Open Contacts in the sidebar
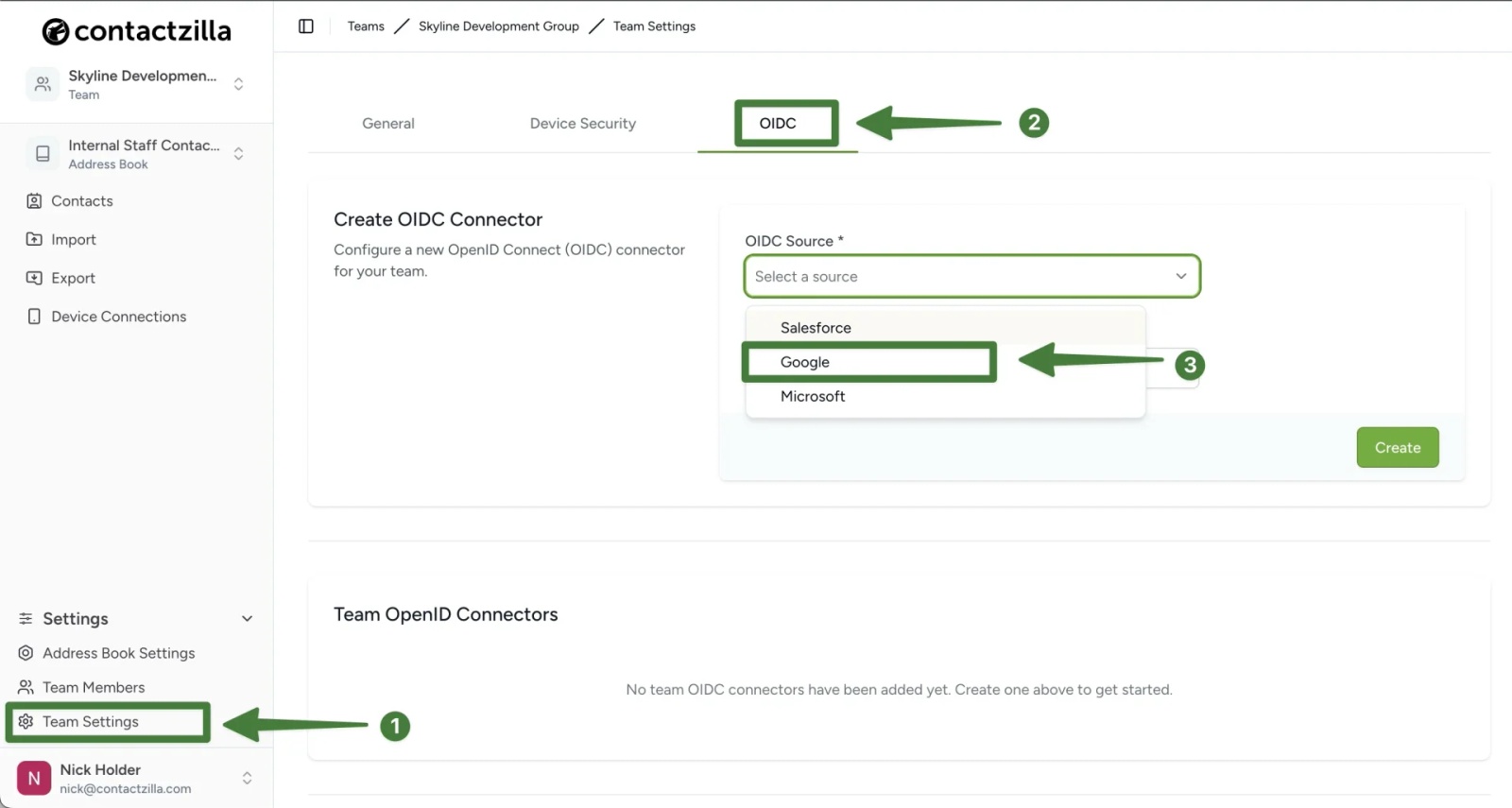 coord(82,201)
